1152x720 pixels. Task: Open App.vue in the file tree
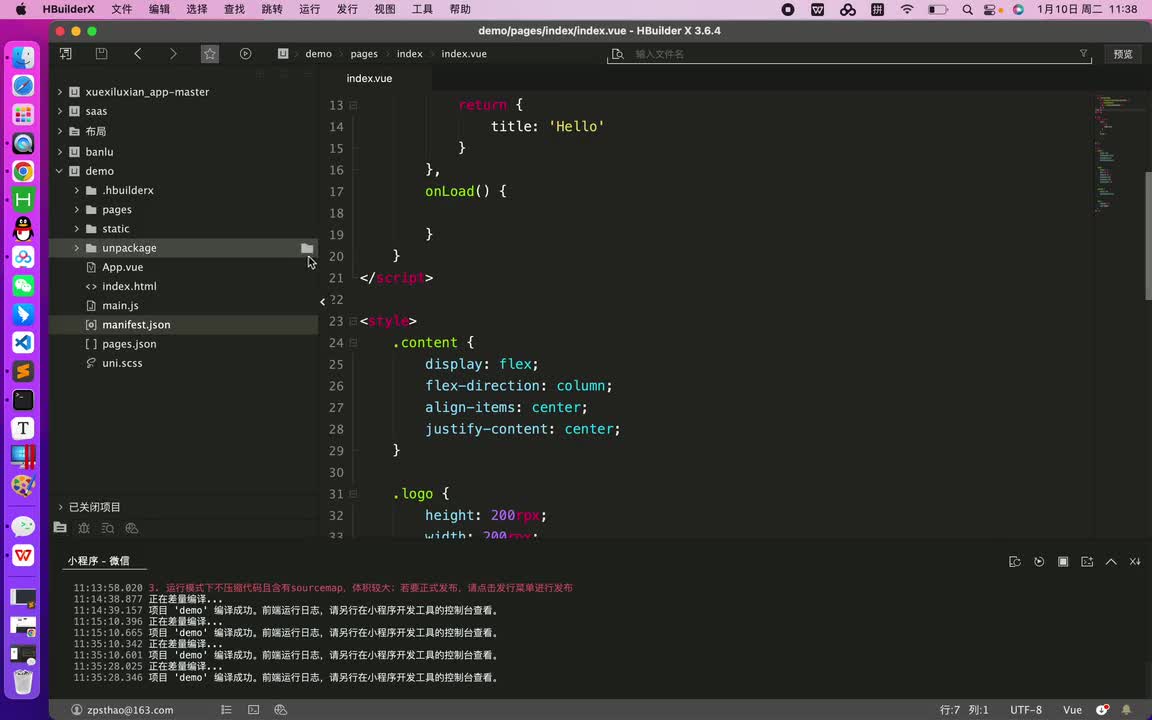(122, 267)
